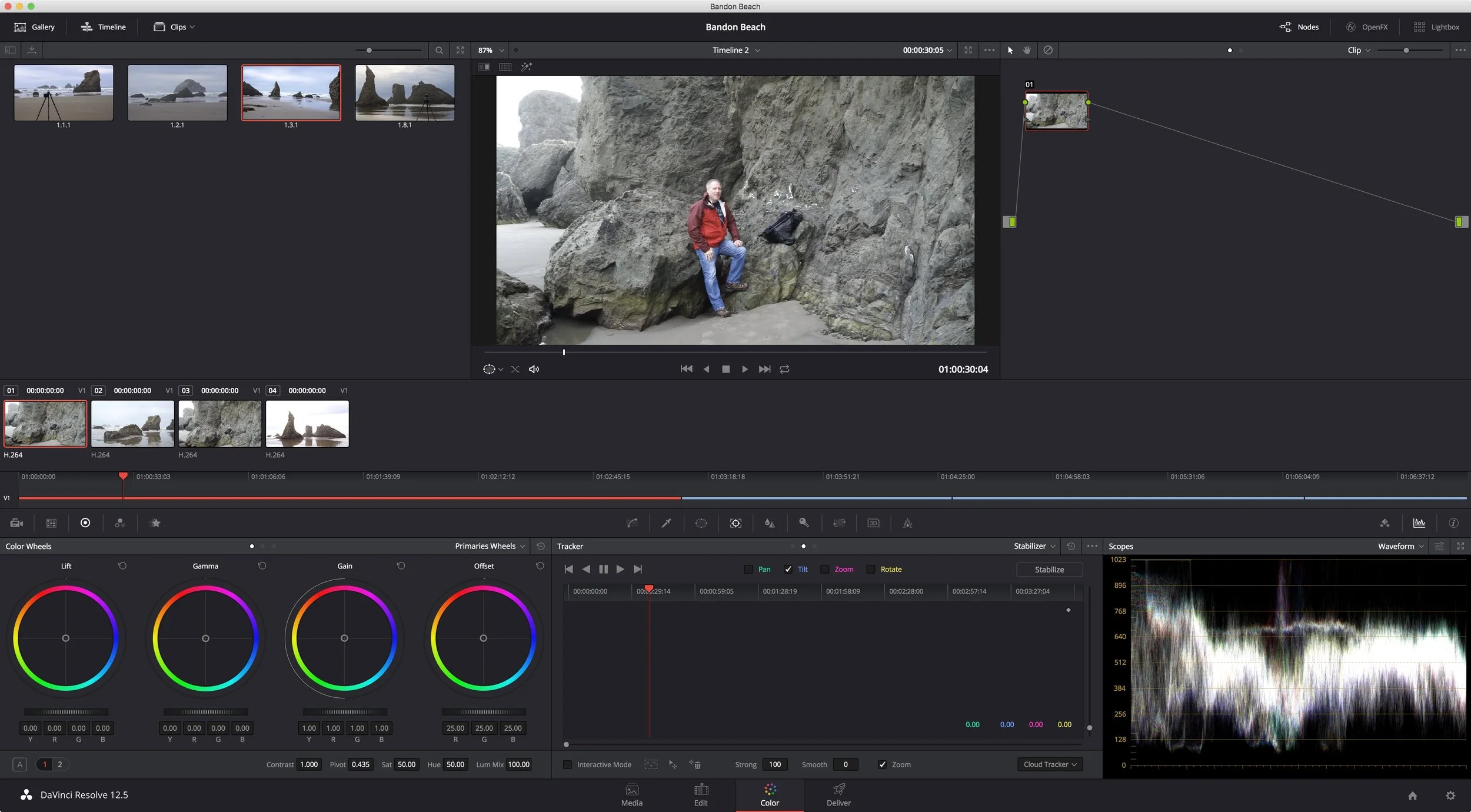1471x812 pixels.
Task: Open the Lightbox view
Action: 1436,27
